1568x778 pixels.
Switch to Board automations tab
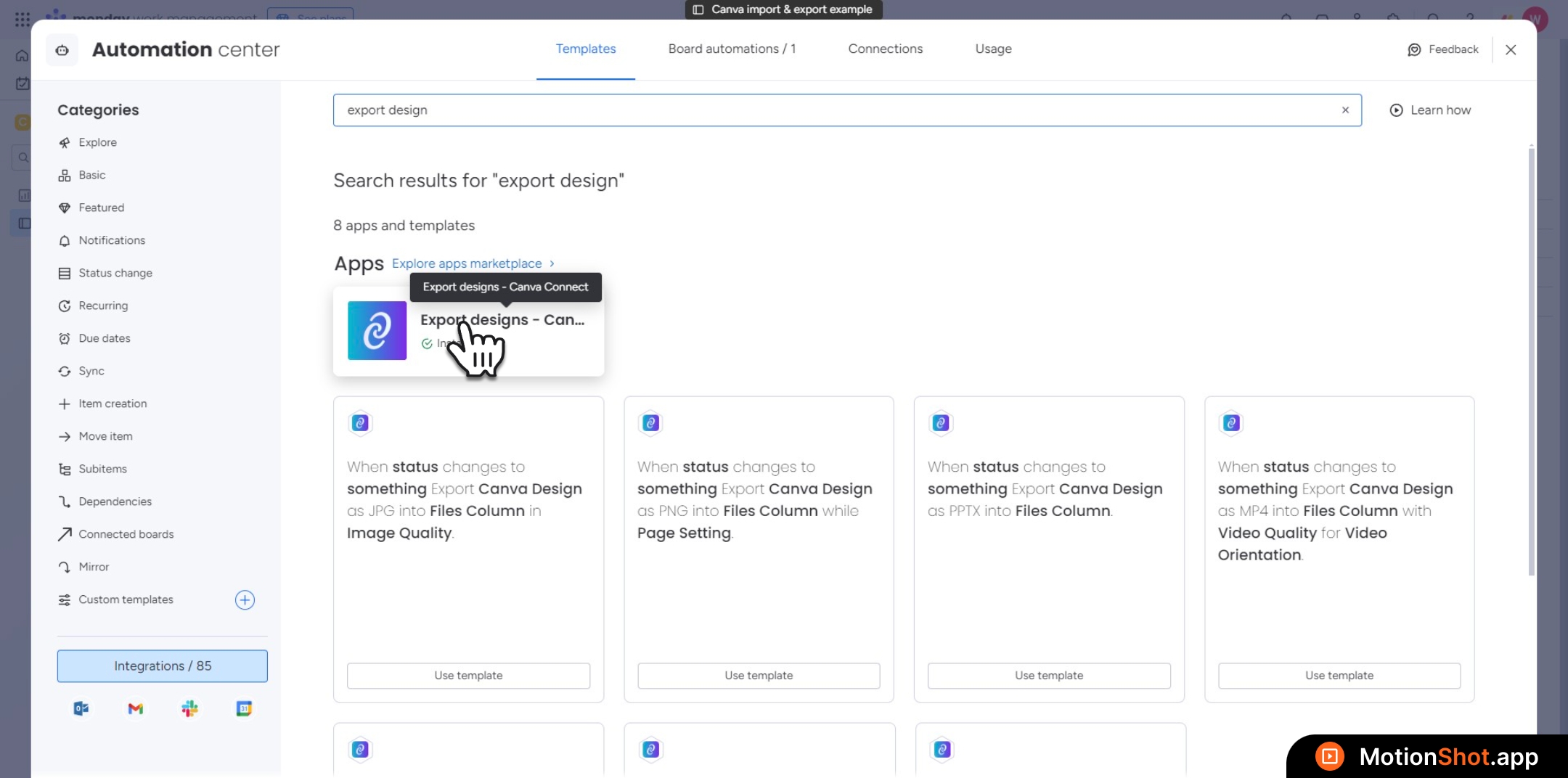pos(731,49)
